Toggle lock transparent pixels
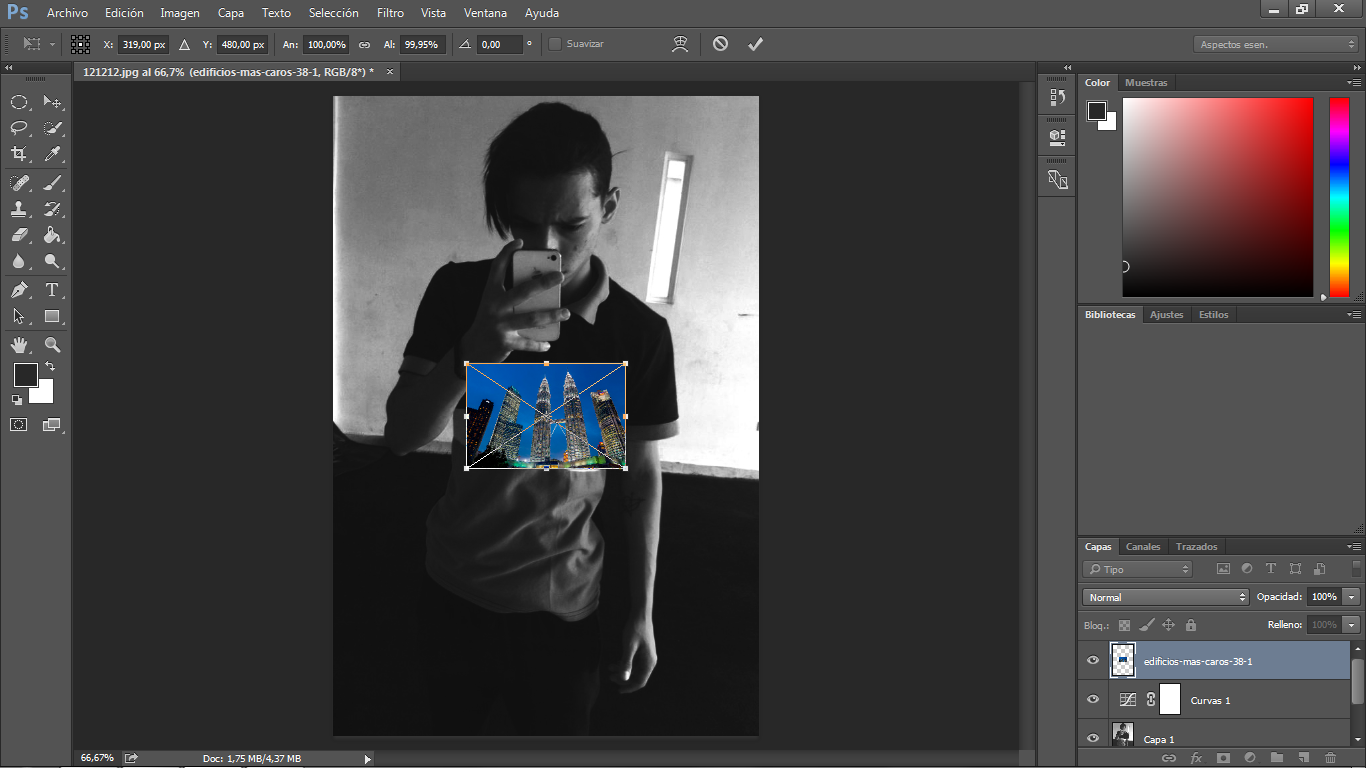Image resolution: width=1366 pixels, height=768 pixels. (1124, 625)
